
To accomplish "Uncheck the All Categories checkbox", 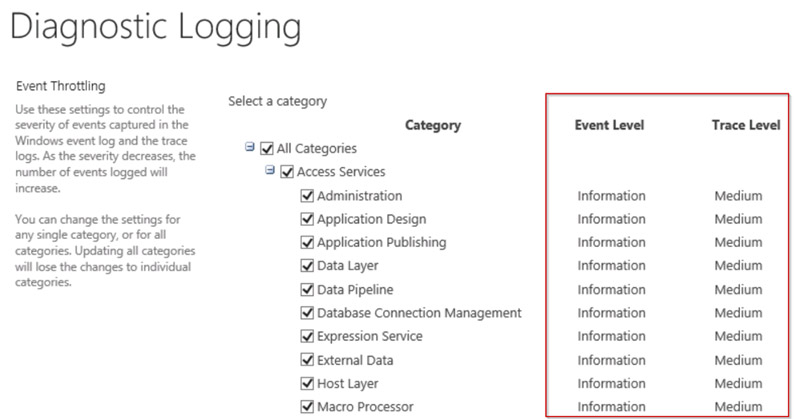I will 267,149.
